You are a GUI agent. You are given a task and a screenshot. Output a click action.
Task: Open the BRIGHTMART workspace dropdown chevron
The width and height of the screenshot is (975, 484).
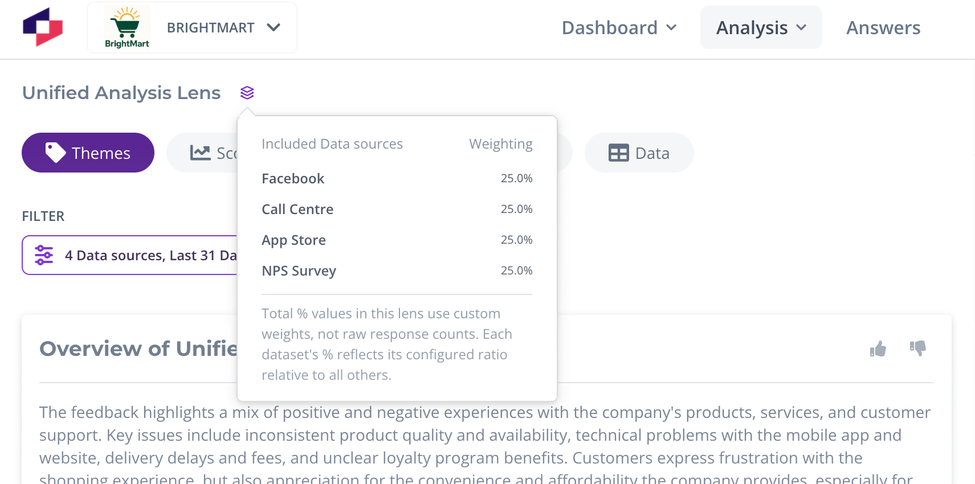point(273,27)
